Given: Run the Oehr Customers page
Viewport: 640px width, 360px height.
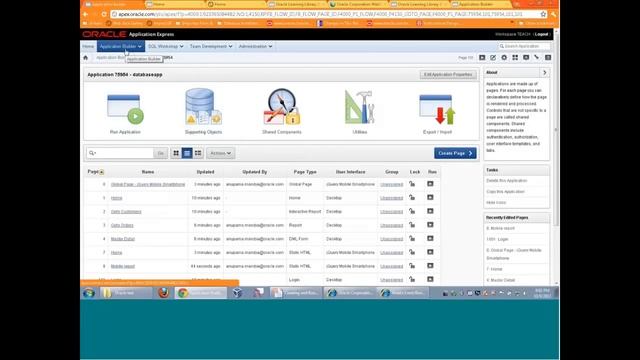Looking at the screenshot, I should point(430,211).
